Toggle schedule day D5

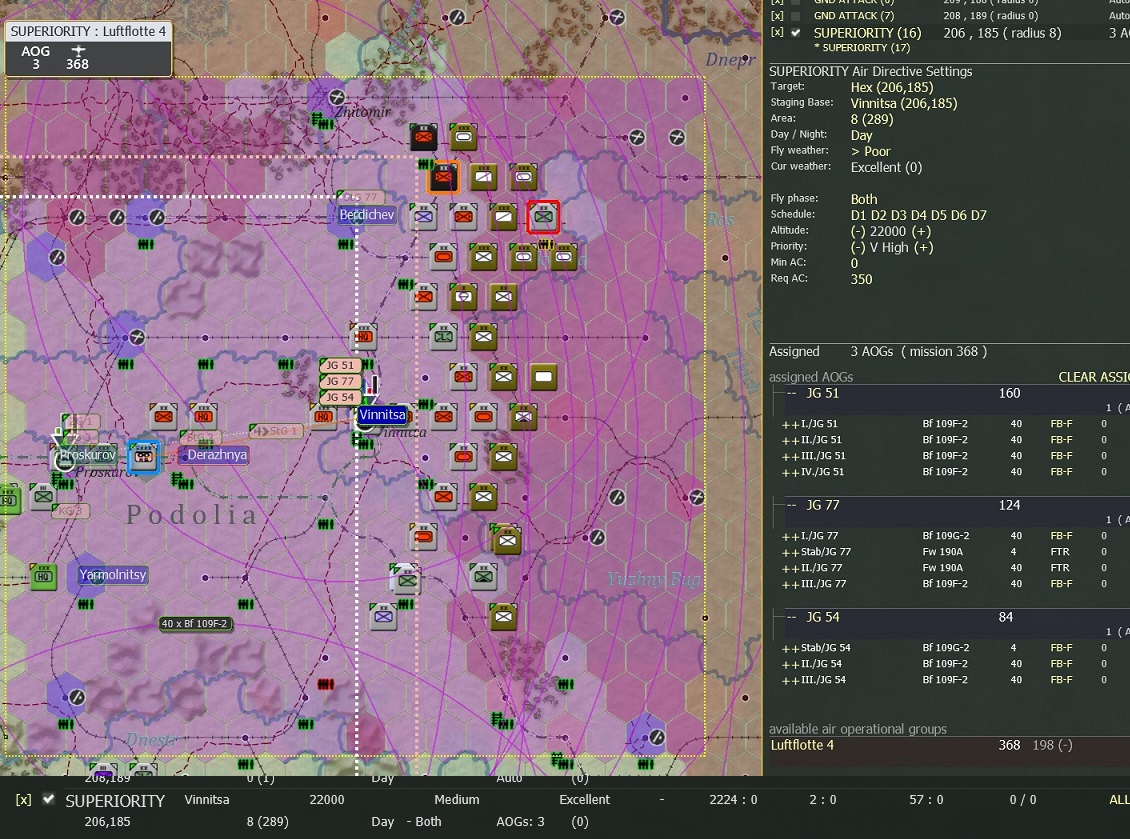[x=939, y=216]
